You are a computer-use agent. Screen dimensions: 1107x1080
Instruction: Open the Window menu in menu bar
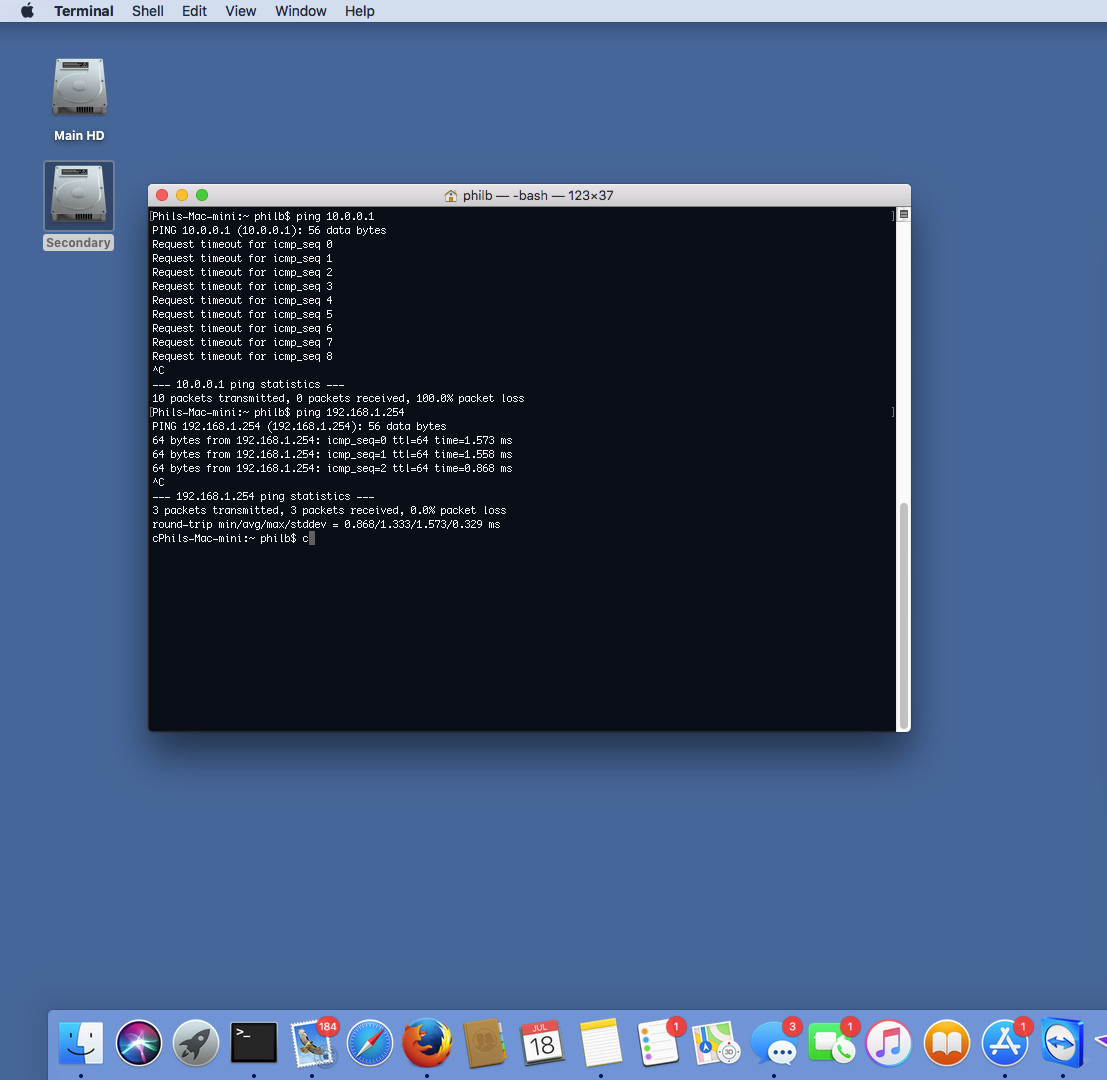[x=300, y=11]
